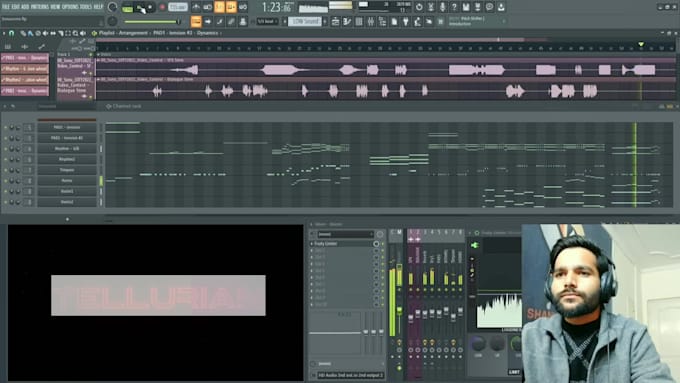Toggle the loop recording icon

click(x=243, y=7)
